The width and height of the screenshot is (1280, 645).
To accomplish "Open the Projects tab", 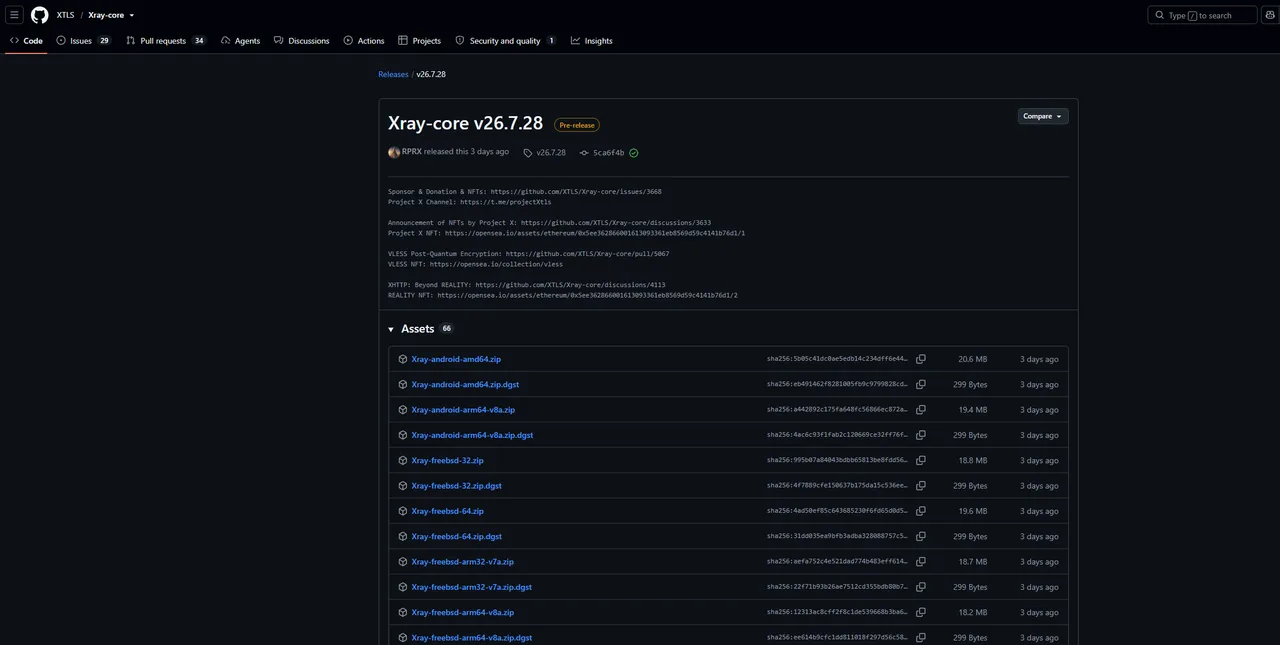I will (419, 41).
